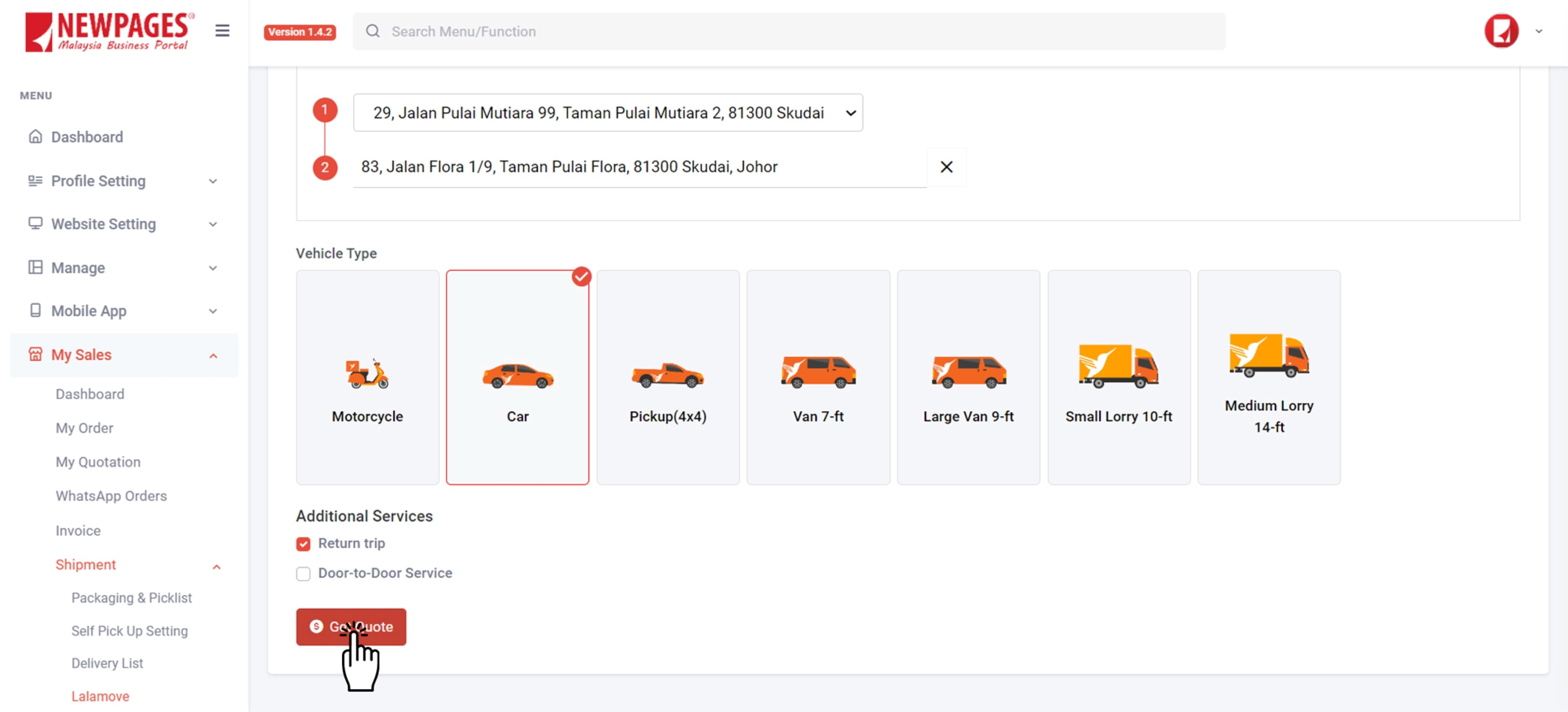Select the Small Lorry 10-ft vehicle
The height and width of the screenshot is (712, 1568).
[x=1119, y=378]
